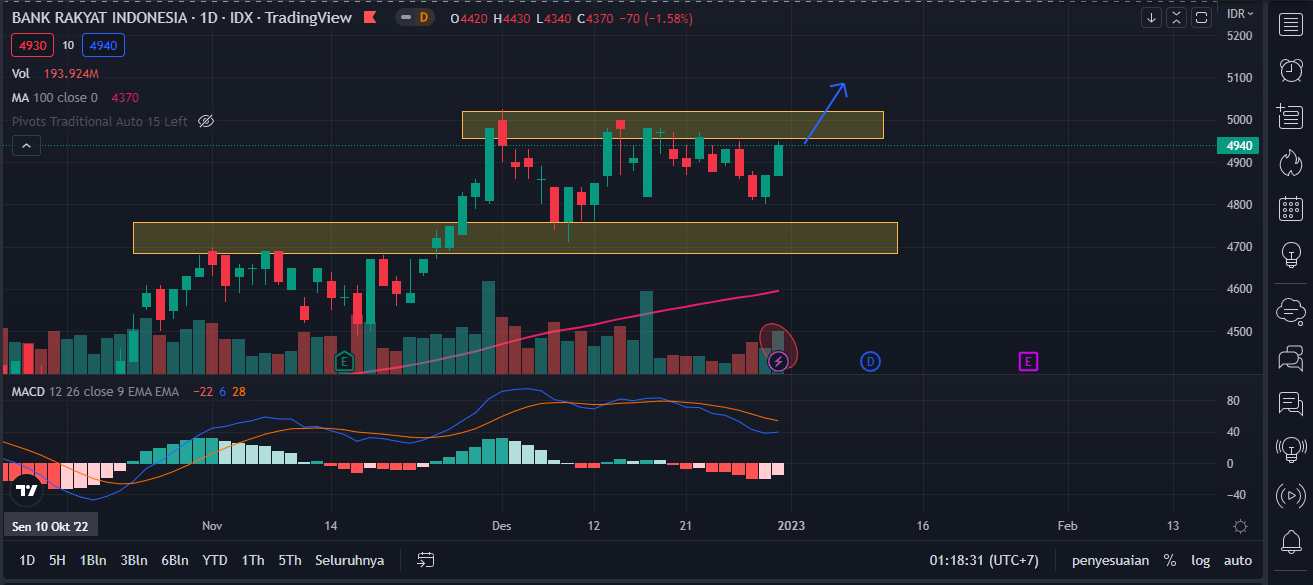Select the 3Bln time range
This screenshot has height=585, width=1313.
click(134, 560)
